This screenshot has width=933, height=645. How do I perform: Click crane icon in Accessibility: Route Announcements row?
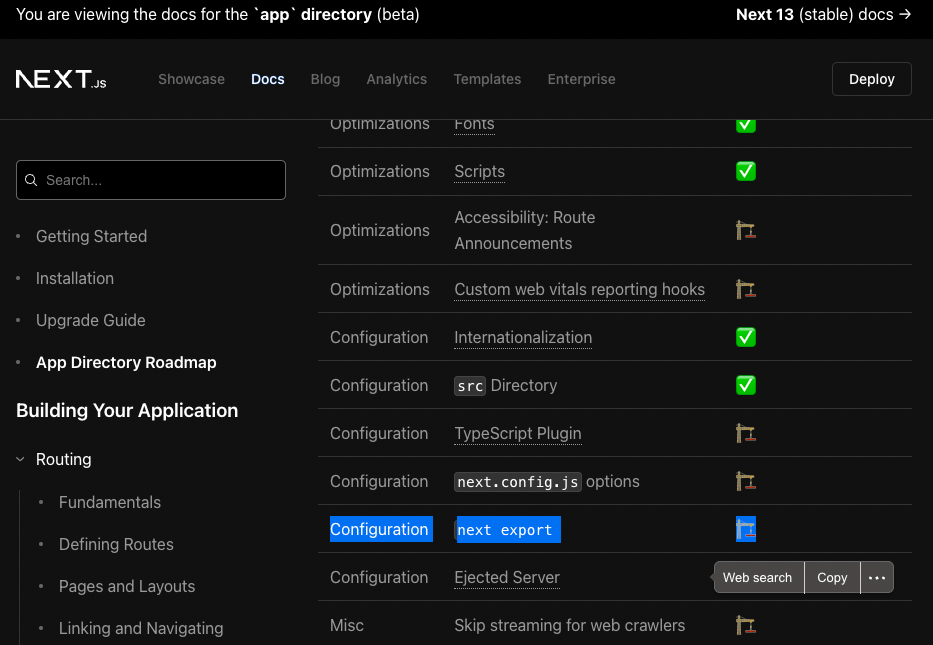(746, 230)
